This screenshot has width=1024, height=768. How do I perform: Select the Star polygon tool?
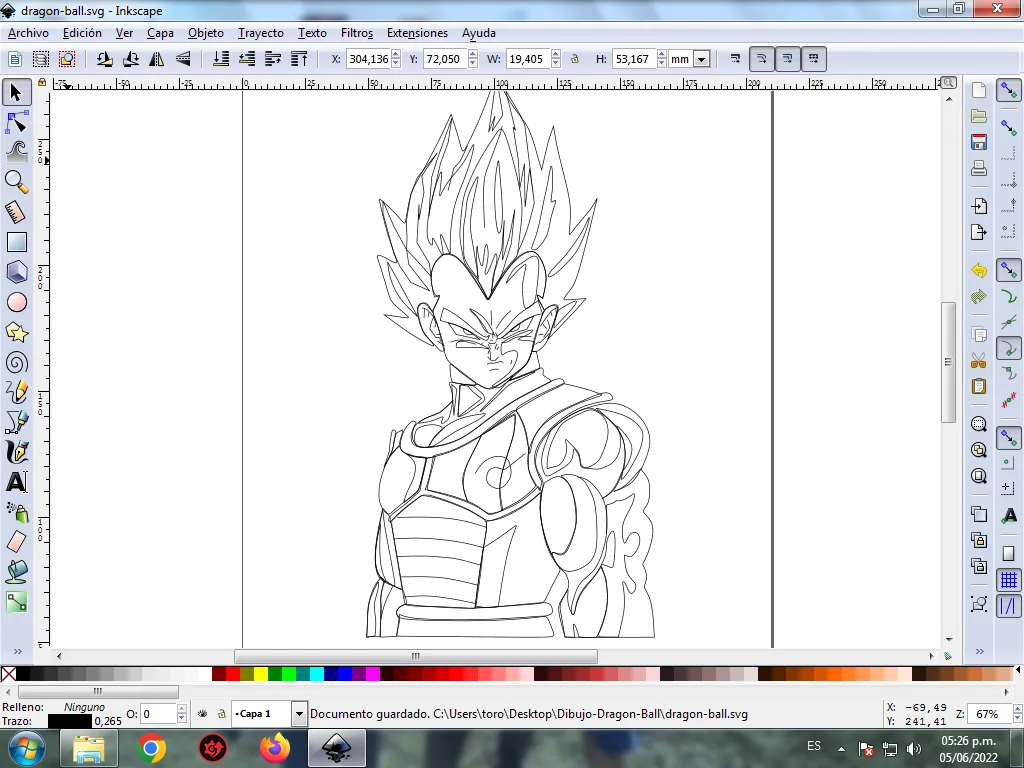[16, 332]
